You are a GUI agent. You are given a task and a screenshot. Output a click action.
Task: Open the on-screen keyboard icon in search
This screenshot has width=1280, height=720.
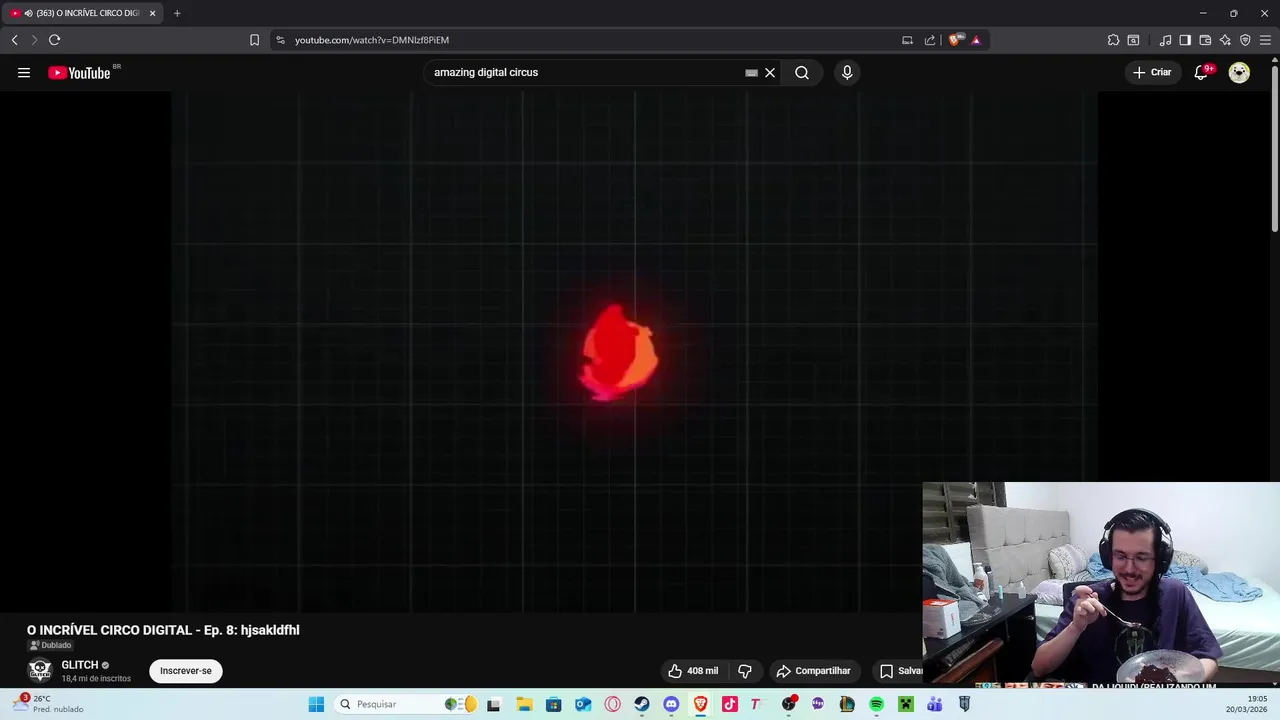click(751, 72)
